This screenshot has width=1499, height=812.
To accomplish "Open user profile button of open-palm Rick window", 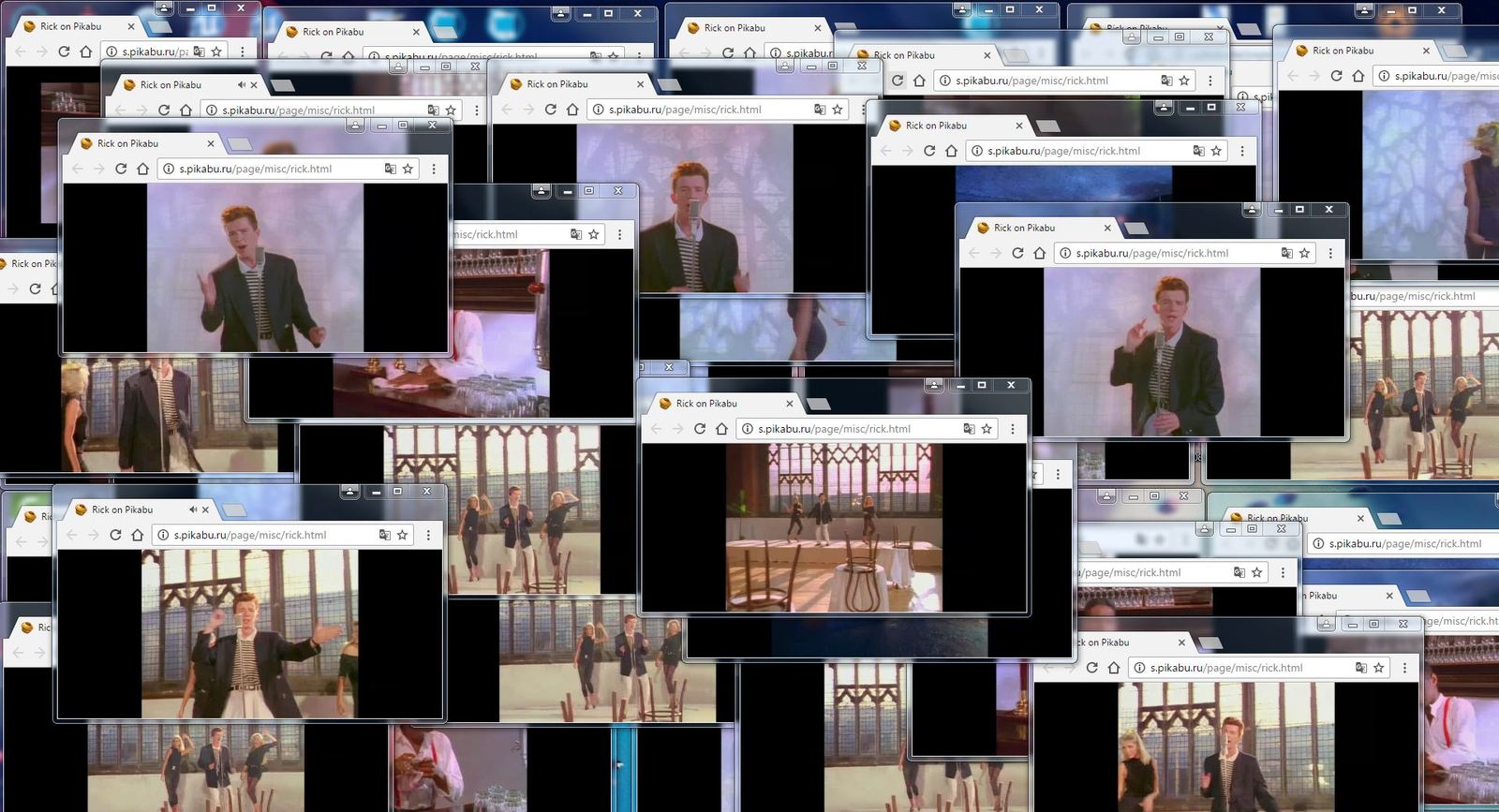I will point(355,125).
